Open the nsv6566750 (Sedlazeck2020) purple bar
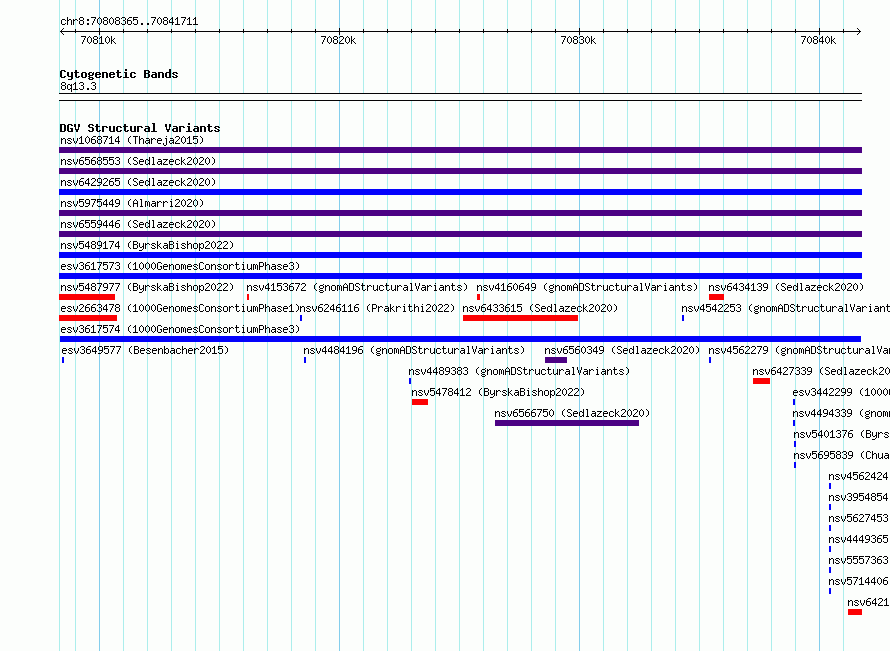The height and width of the screenshot is (651, 890). (566, 423)
